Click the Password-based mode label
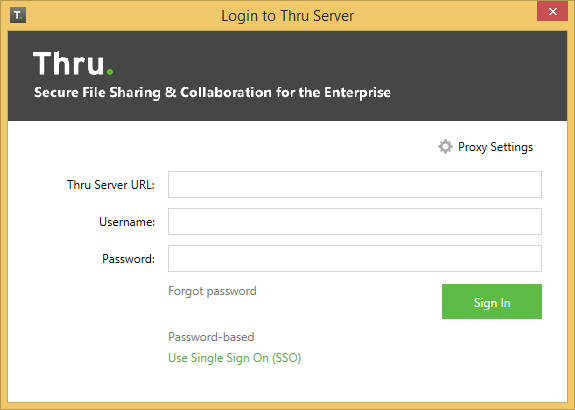Image resolution: width=575 pixels, height=410 pixels. click(211, 337)
